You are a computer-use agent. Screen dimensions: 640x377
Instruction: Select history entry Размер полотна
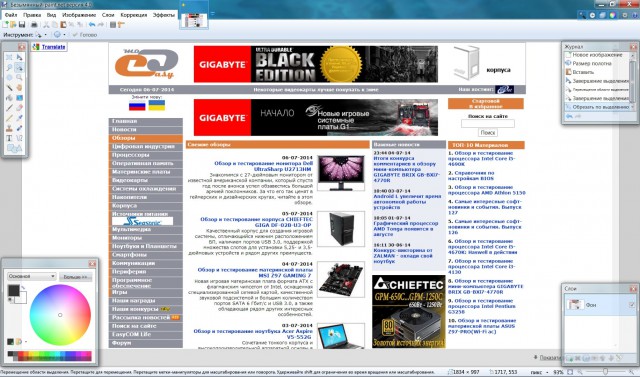point(592,63)
